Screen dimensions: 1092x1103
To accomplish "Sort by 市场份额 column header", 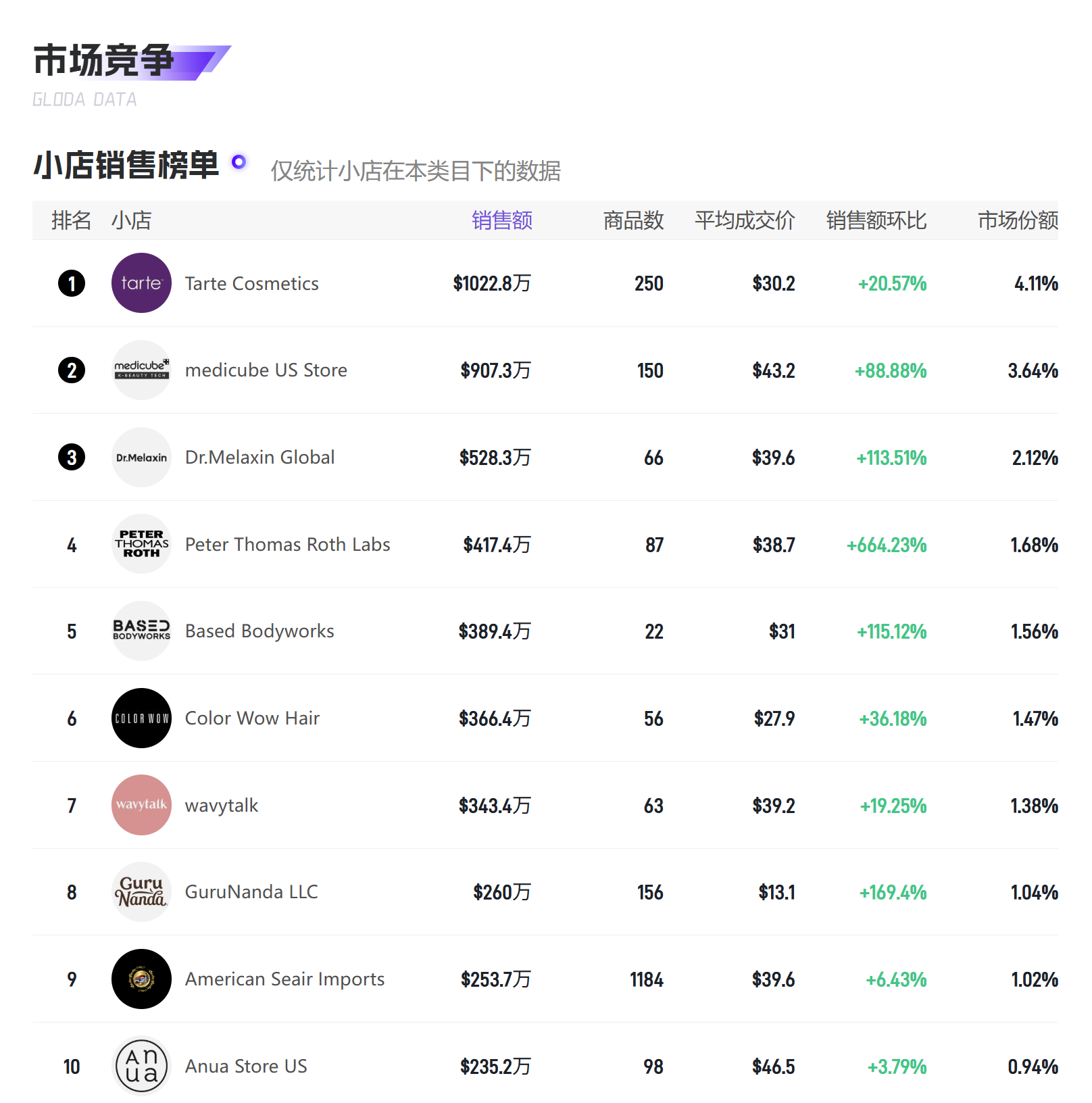I will click(1018, 220).
